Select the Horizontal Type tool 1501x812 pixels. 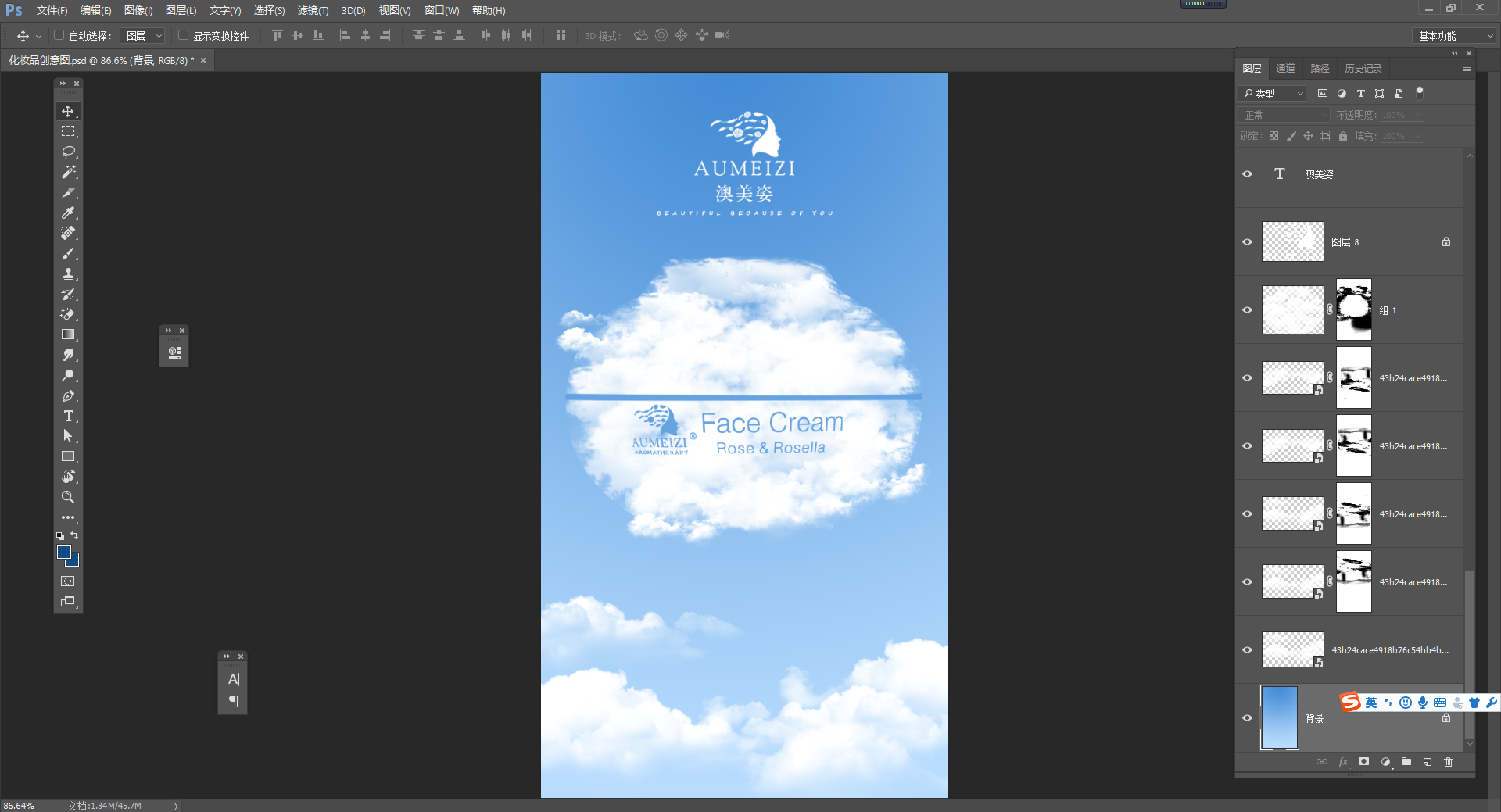point(68,416)
